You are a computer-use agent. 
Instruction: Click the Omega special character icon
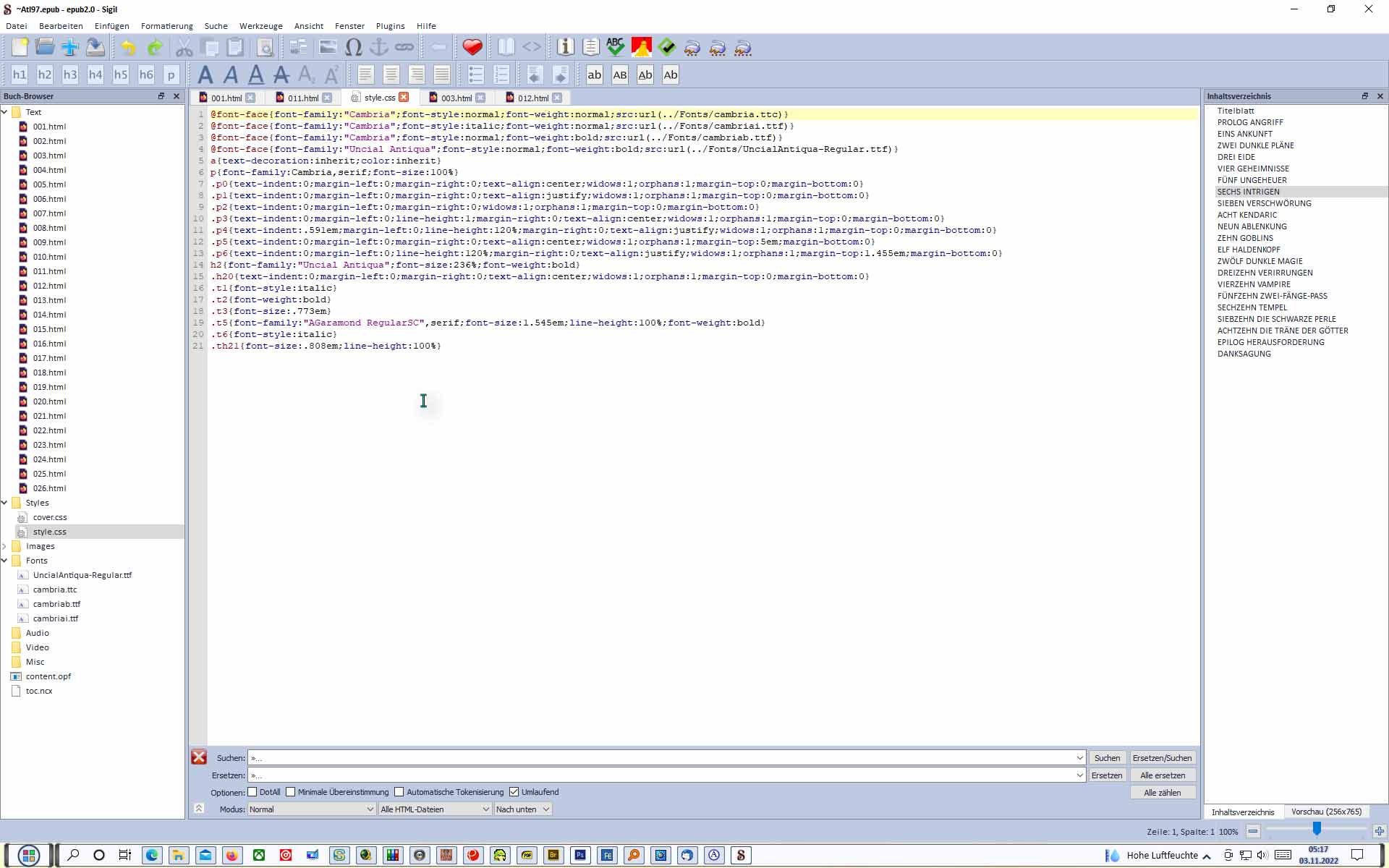(353, 48)
